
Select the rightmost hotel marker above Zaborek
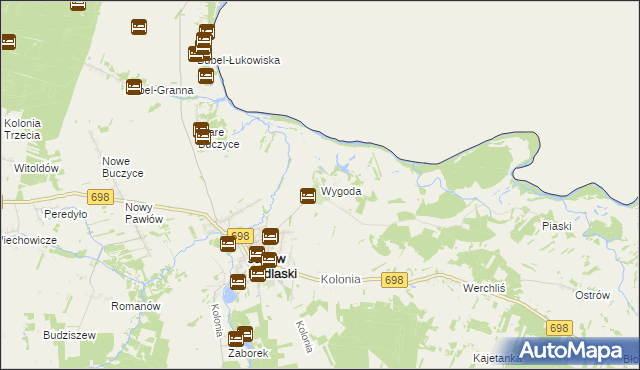245,334
